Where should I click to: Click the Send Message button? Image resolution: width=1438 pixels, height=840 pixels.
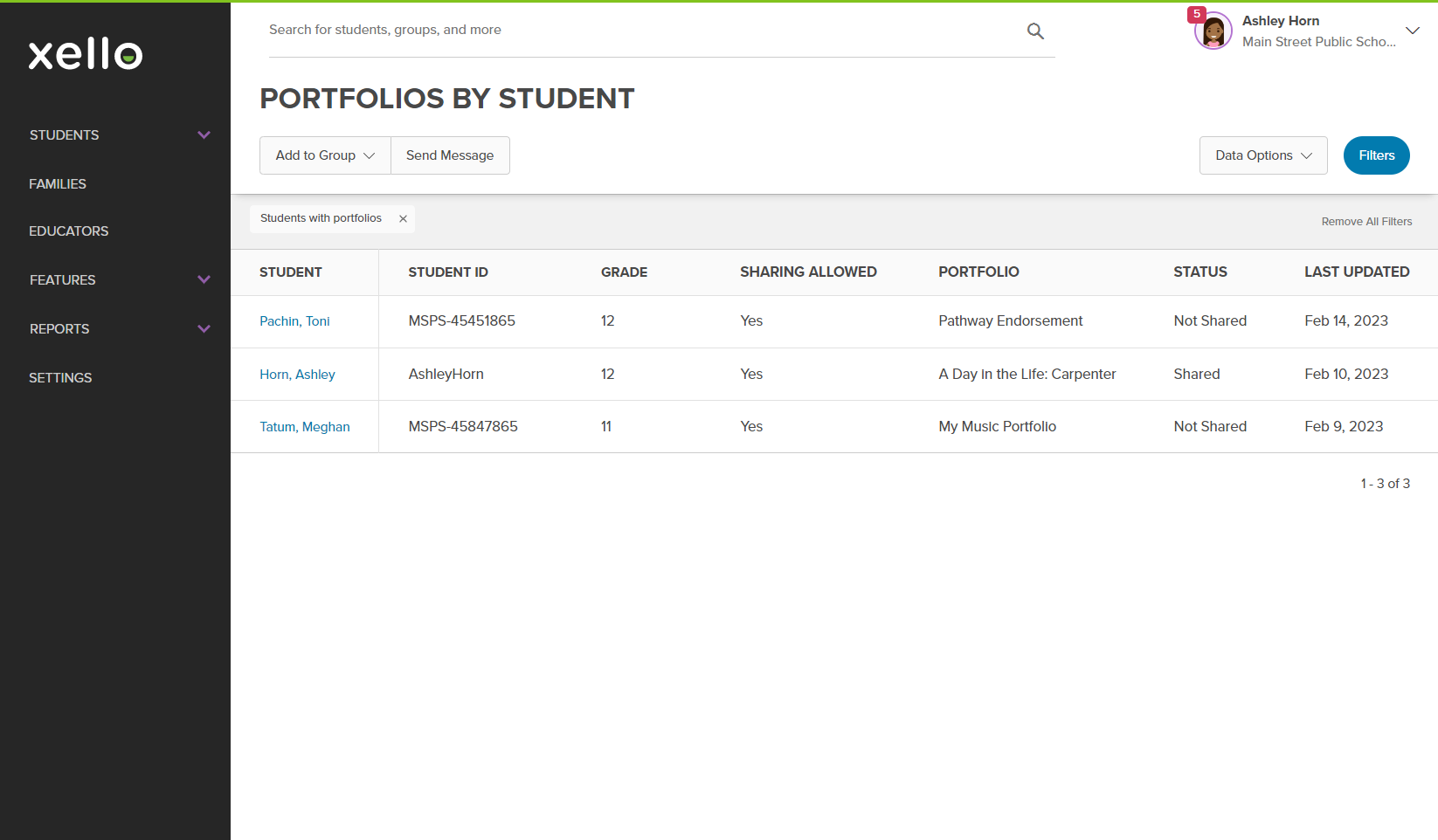coord(450,155)
